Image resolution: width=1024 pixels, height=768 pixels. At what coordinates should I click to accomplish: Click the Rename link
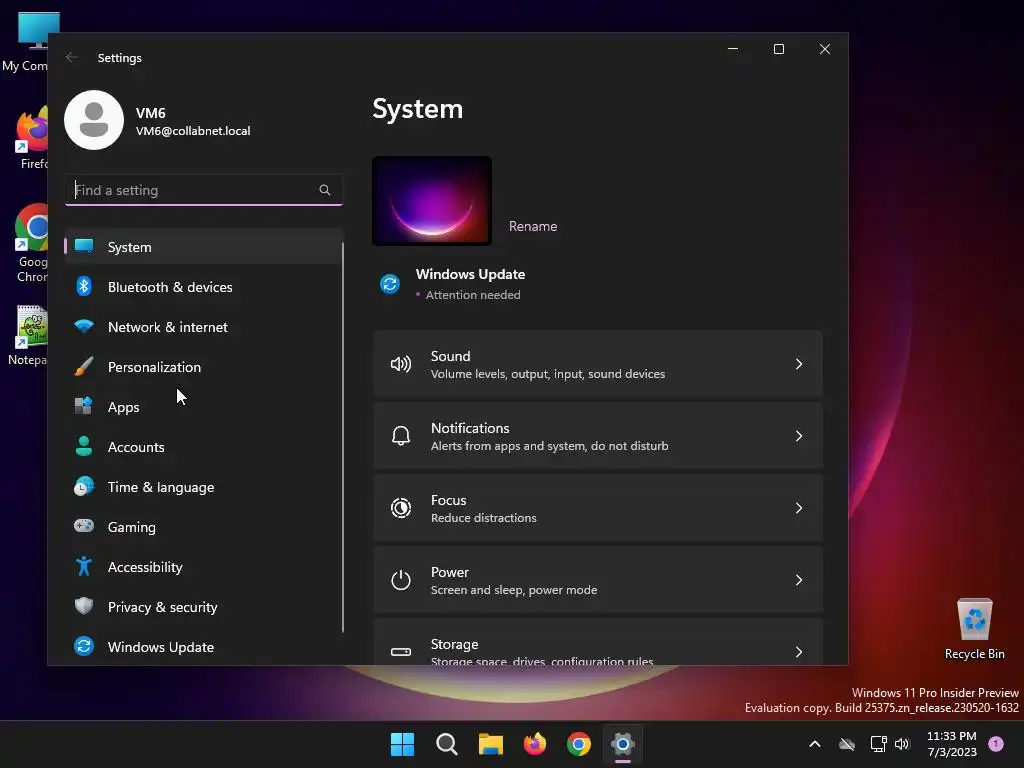click(533, 226)
